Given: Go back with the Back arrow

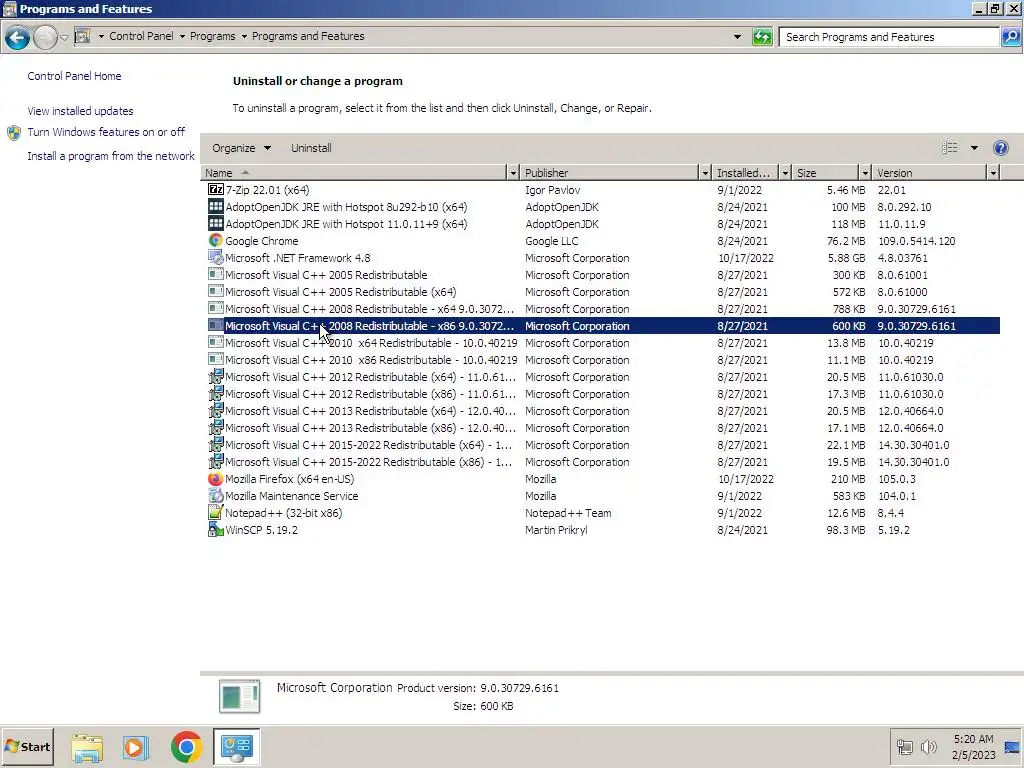Looking at the screenshot, I should [x=18, y=37].
